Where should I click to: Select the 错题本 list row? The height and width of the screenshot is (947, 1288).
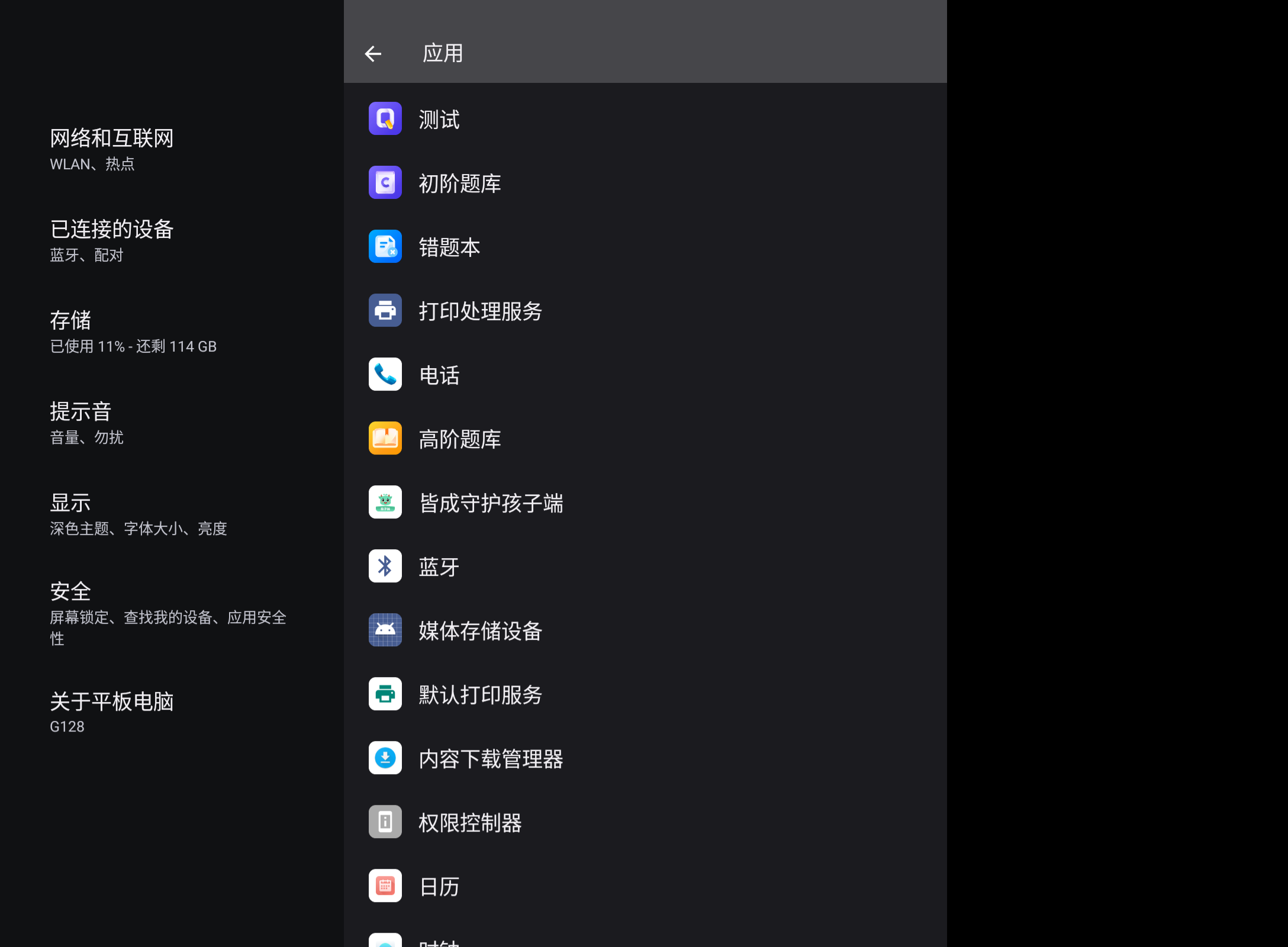[x=645, y=246]
